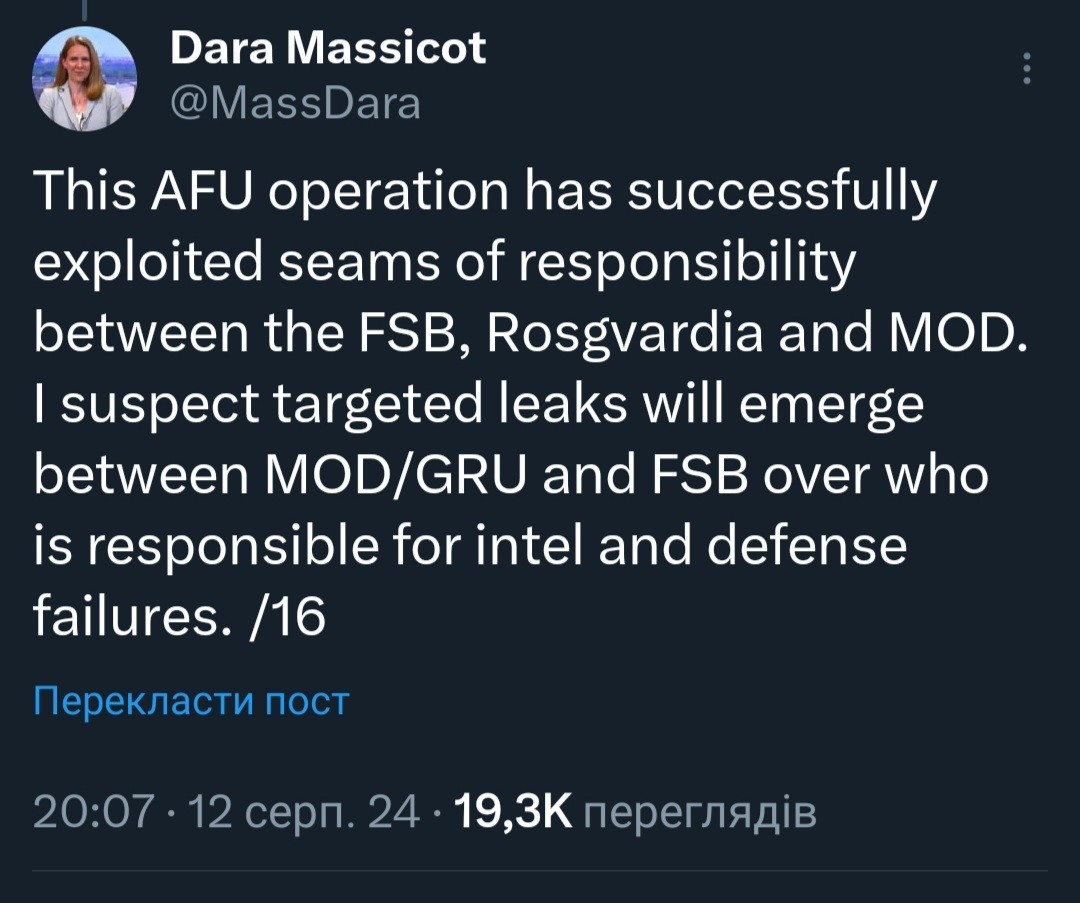This screenshot has height=903, width=1080.
Task: Click the divider line below the timestamp
Action: click(x=540, y=871)
